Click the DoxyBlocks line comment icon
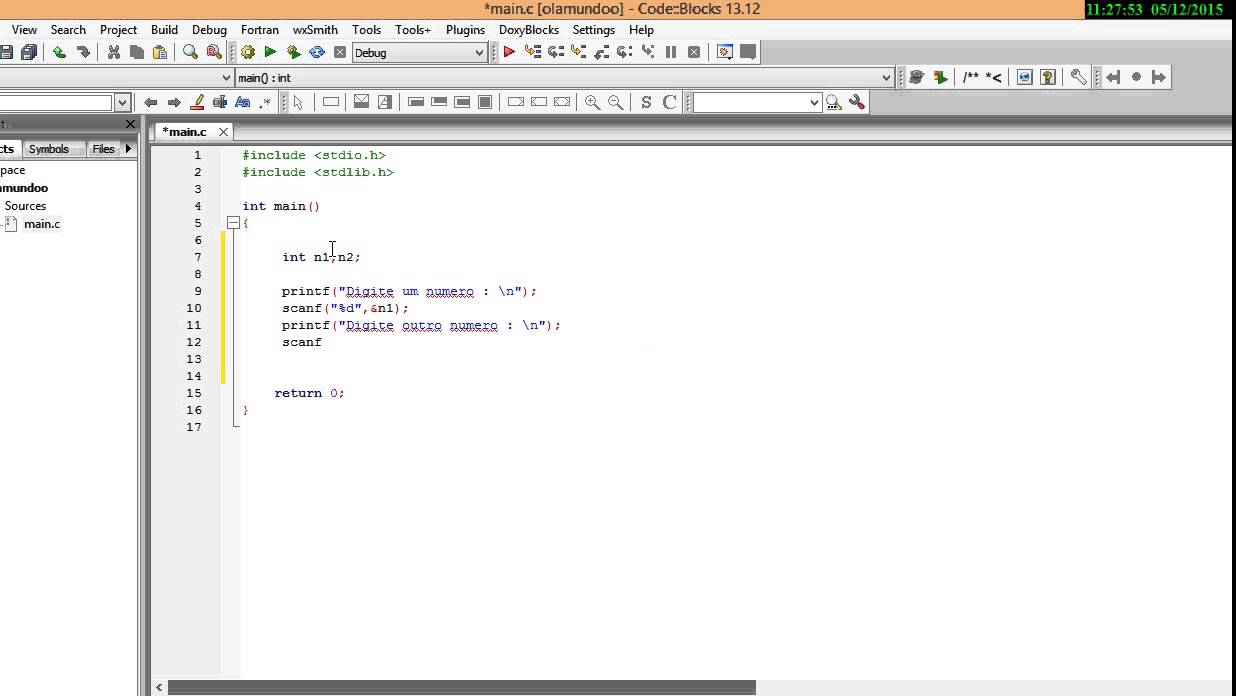The width and height of the screenshot is (1236, 696). point(993,77)
